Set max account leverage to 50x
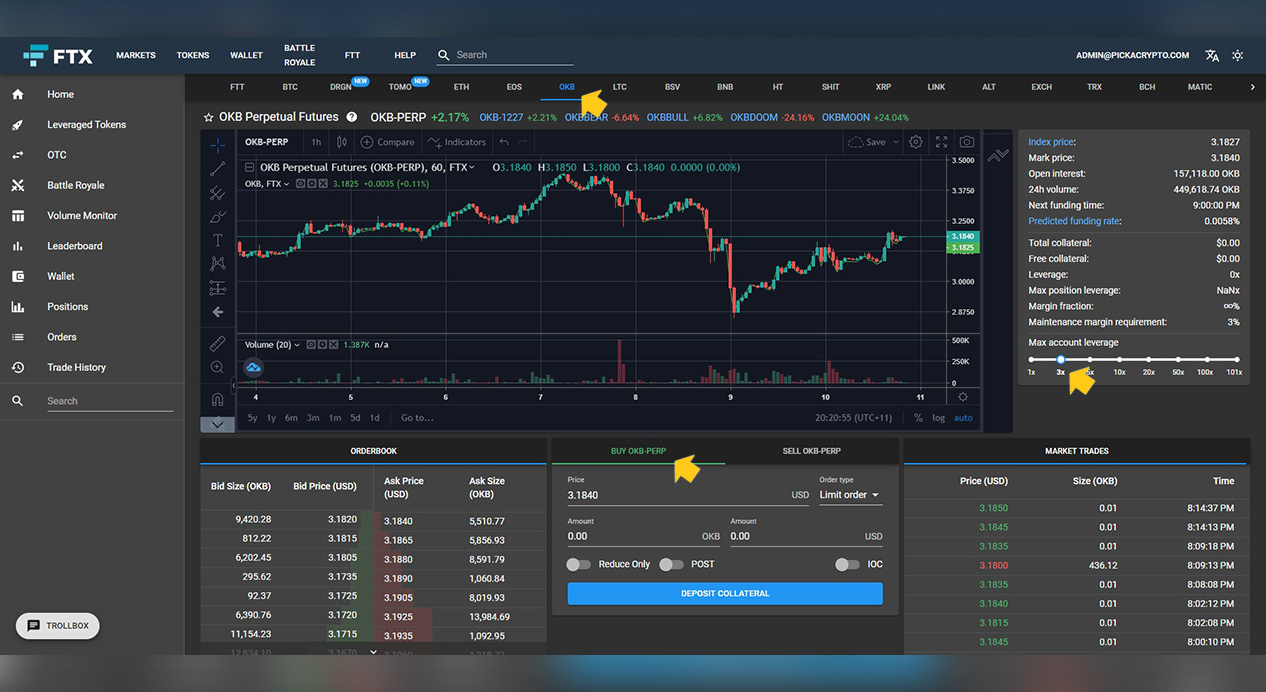Image resolution: width=1266 pixels, height=692 pixels. 1178,359
